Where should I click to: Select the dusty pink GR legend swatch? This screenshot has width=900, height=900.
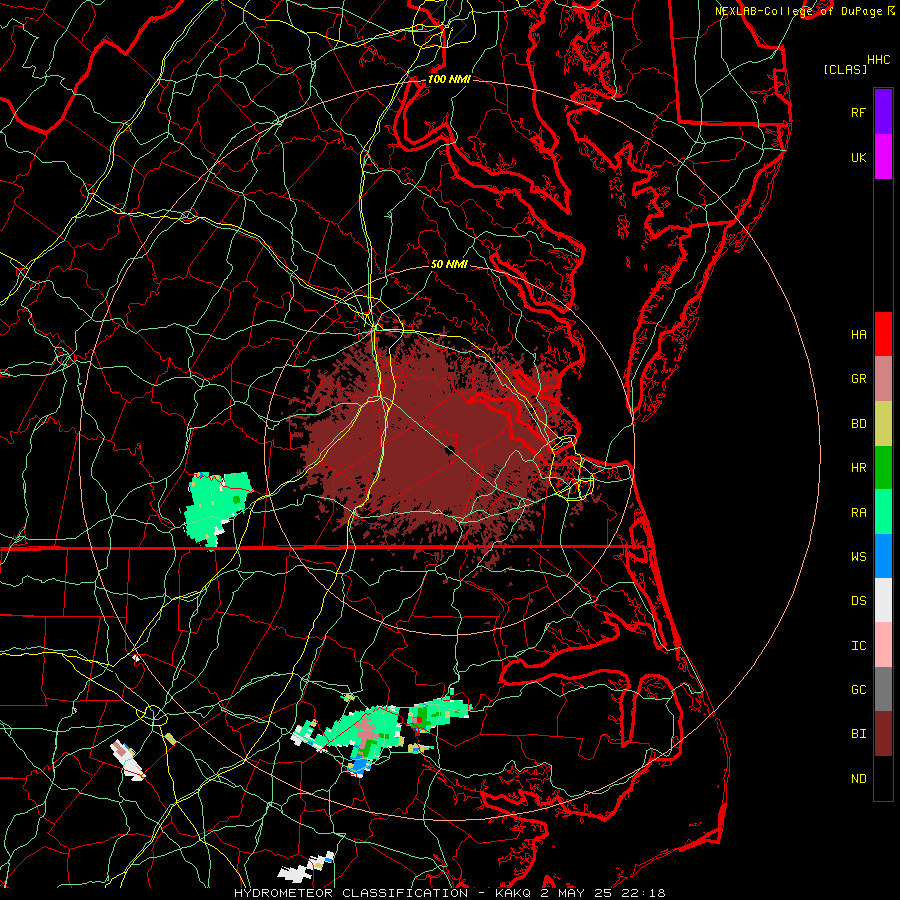(883, 379)
